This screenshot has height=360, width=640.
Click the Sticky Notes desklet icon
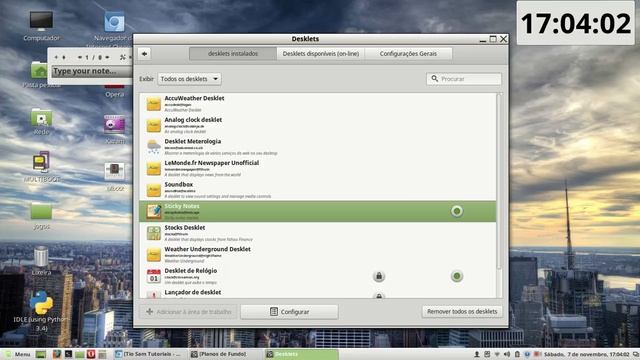click(153, 211)
